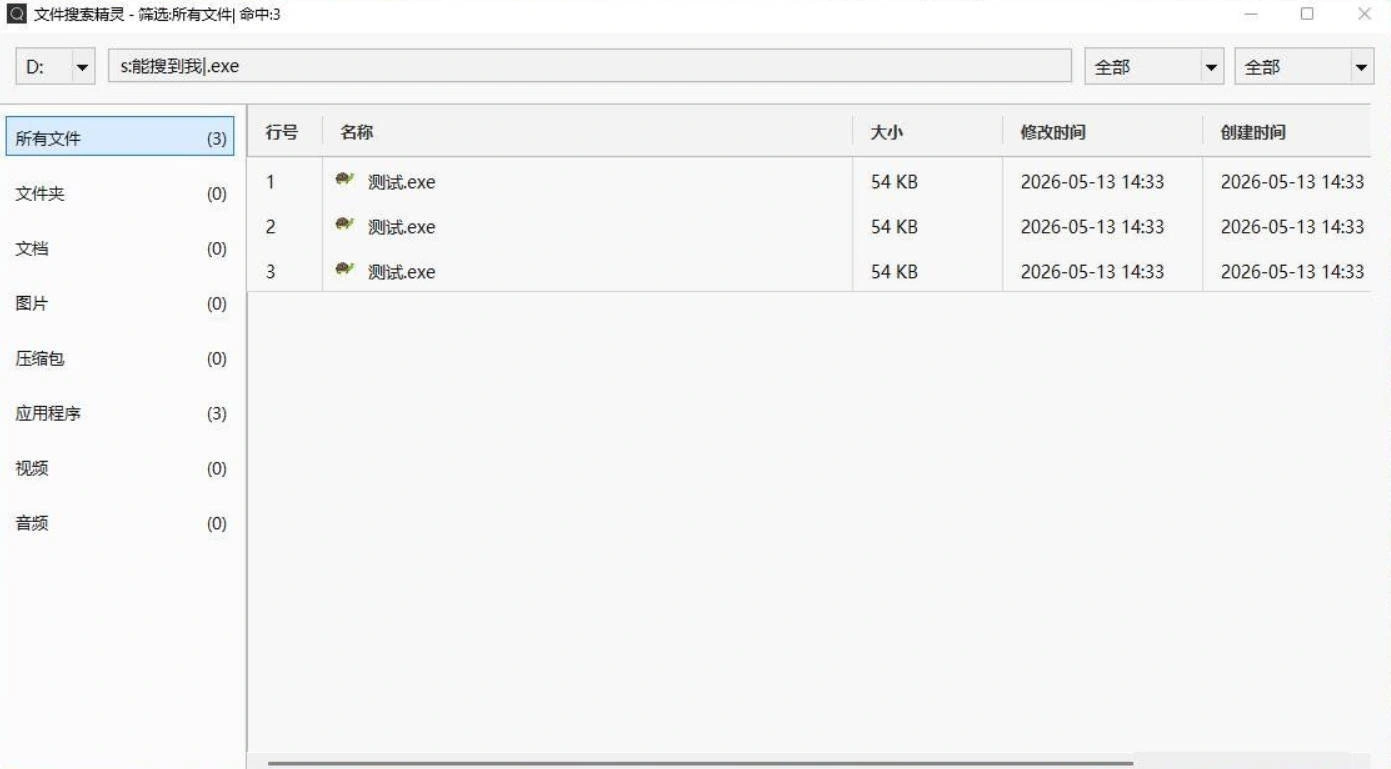The height and width of the screenshot is (769, 1391).
Task: Click row 1 modified time 2026-05-13 14:33
Action: pyautogui.click(x=1092, y=182)
